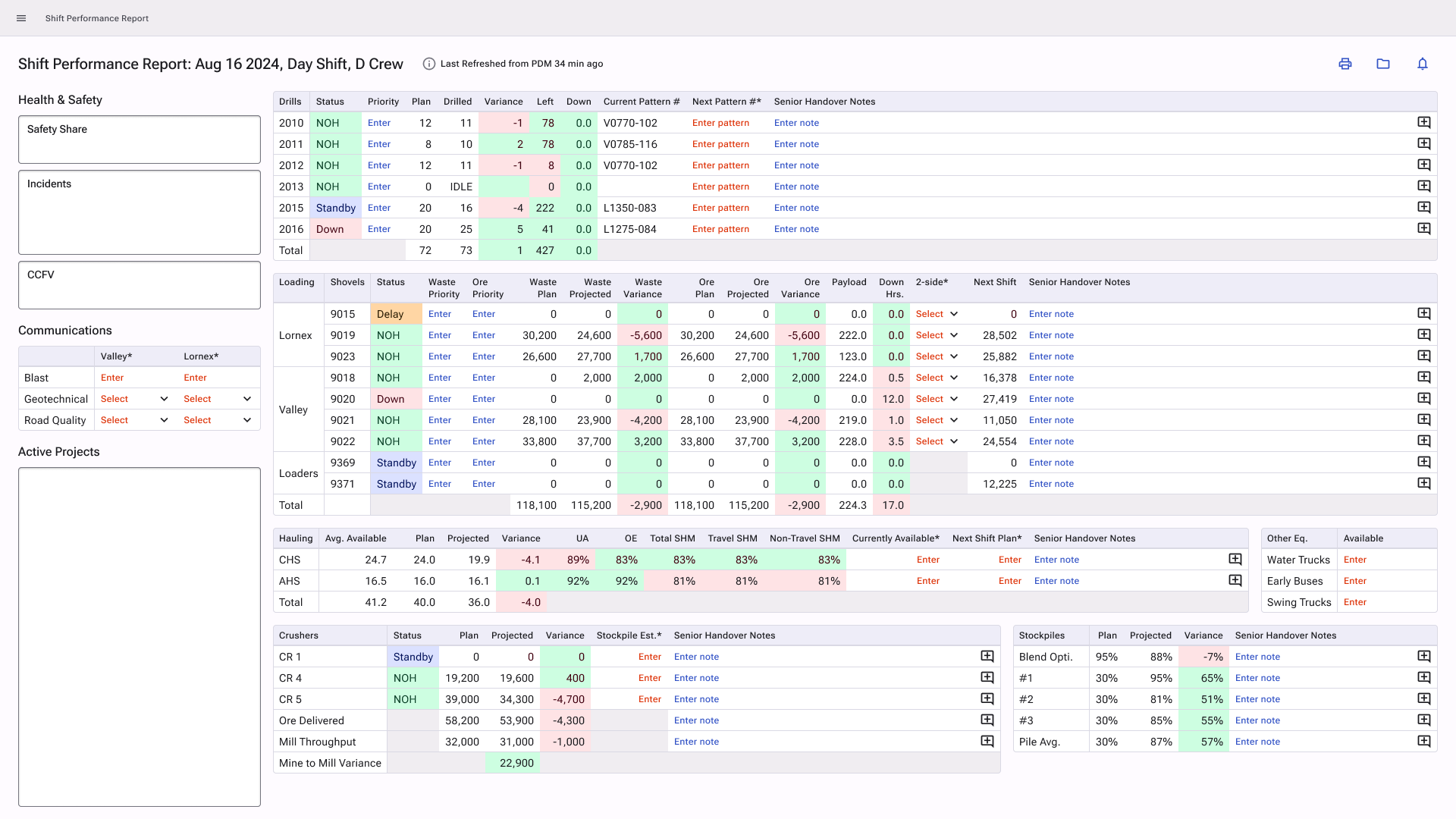Open the folder icon in header
Screen dimensions: 1456x819
[1383, 64]
